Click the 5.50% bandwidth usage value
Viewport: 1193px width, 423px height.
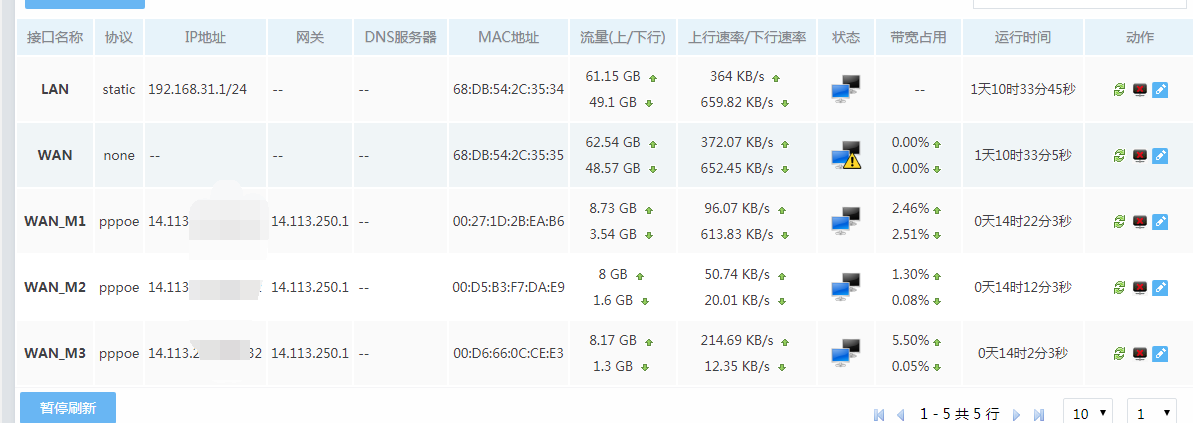pos(911,339)
